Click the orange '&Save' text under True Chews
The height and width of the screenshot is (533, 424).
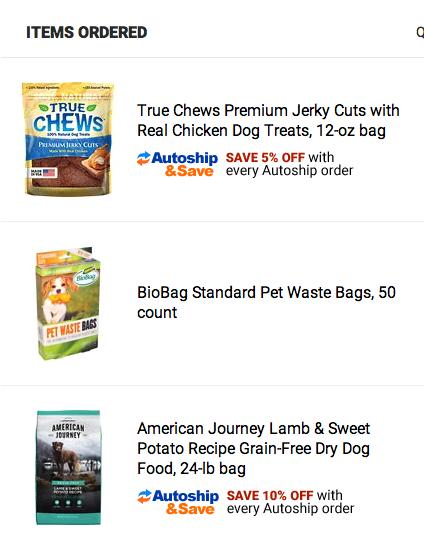click(189, 171)
